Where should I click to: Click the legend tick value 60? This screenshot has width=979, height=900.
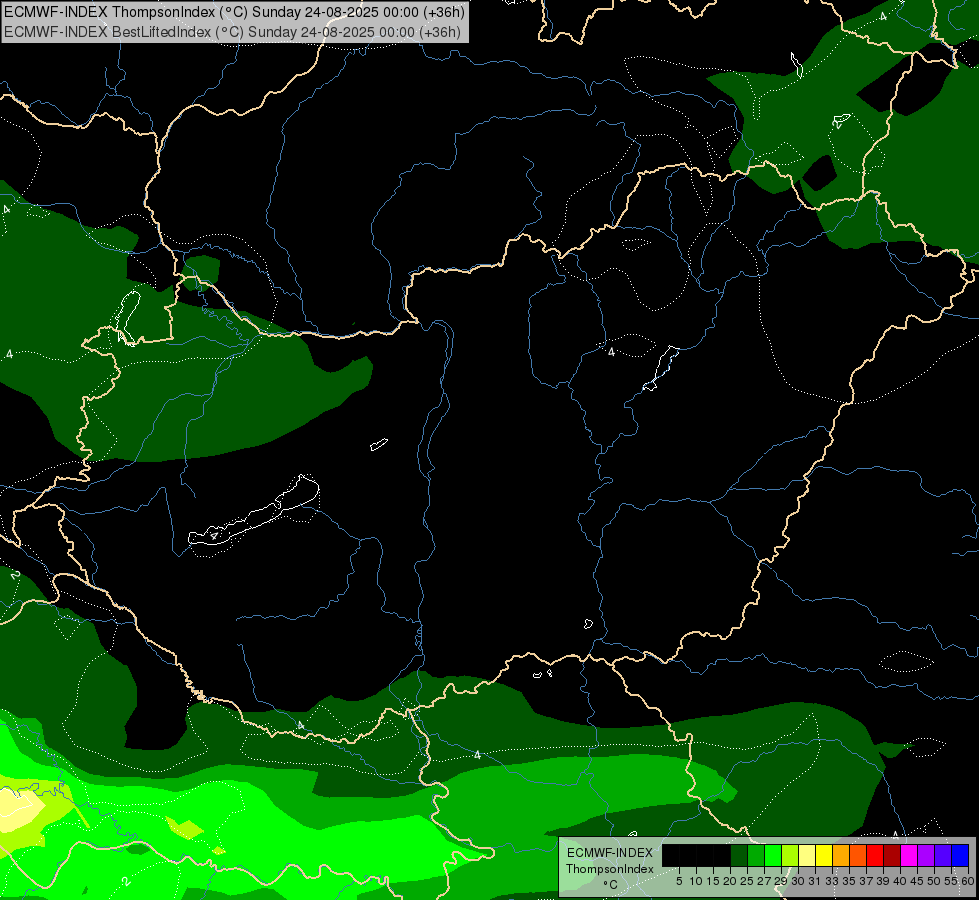pyautogui.click(x=968, y=881)
